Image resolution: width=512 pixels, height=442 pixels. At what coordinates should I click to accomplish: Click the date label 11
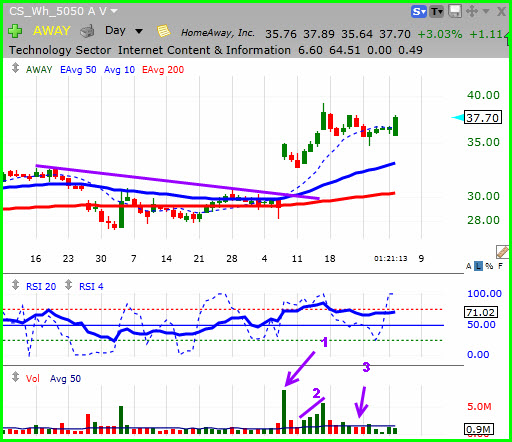click(297, 258)
